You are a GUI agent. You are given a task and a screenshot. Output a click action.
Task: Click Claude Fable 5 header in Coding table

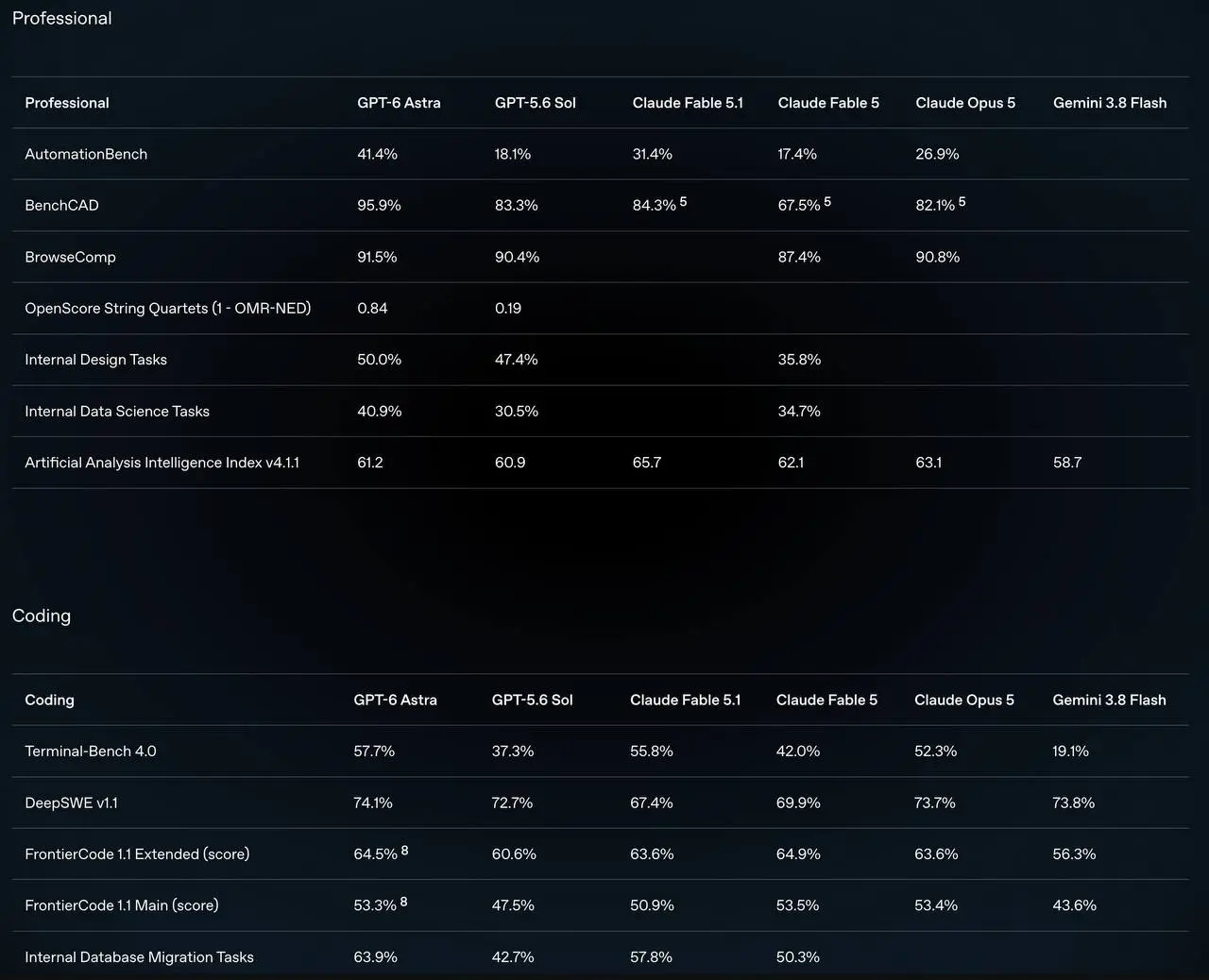click(x=826, y=701)
